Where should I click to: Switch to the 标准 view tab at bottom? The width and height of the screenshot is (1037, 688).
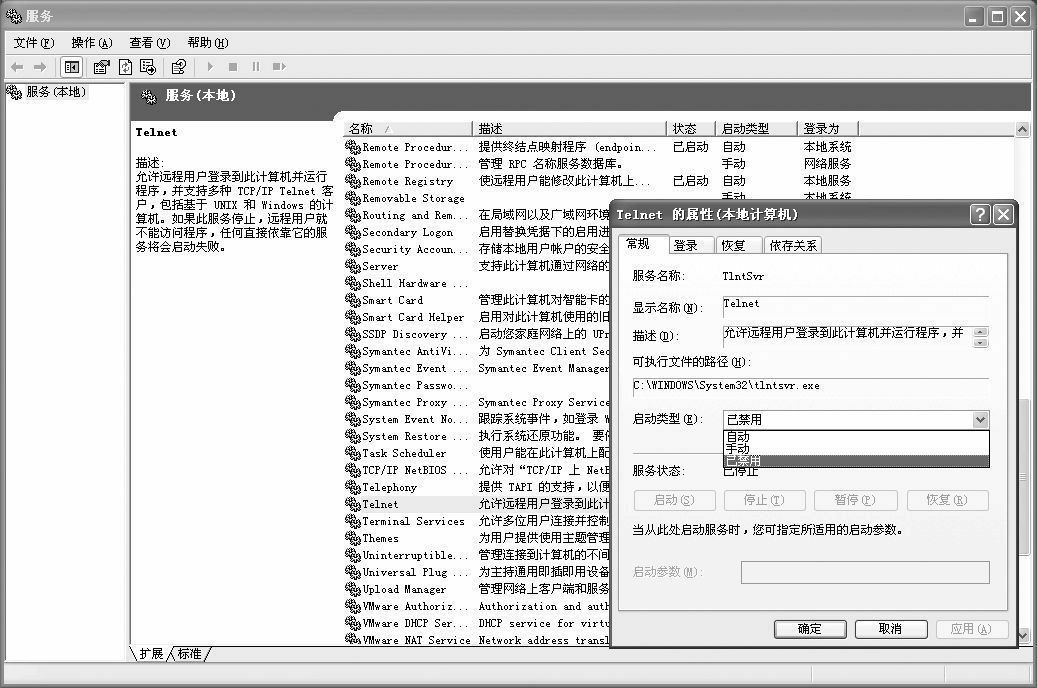tap(189, 654)
